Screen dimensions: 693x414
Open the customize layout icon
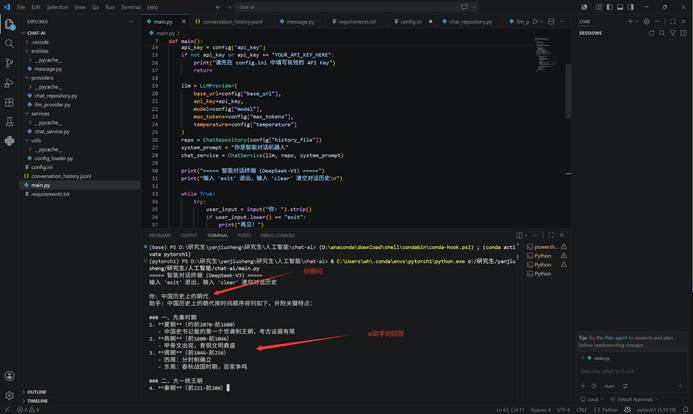(x=599, y=7)
